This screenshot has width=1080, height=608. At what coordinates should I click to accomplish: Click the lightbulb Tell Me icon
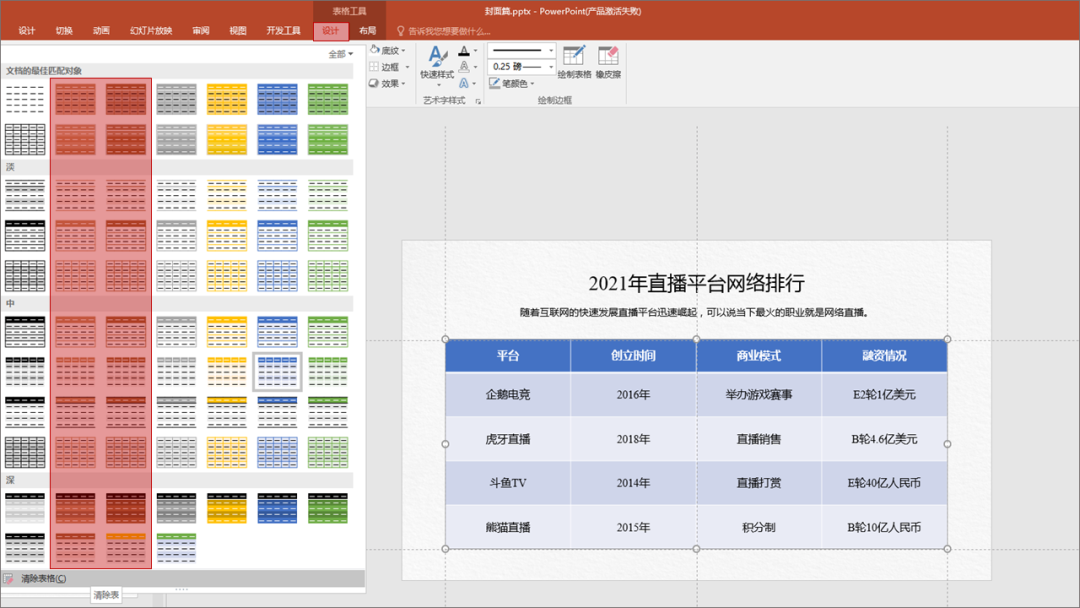pyautogui.click(x=400, y=31)
